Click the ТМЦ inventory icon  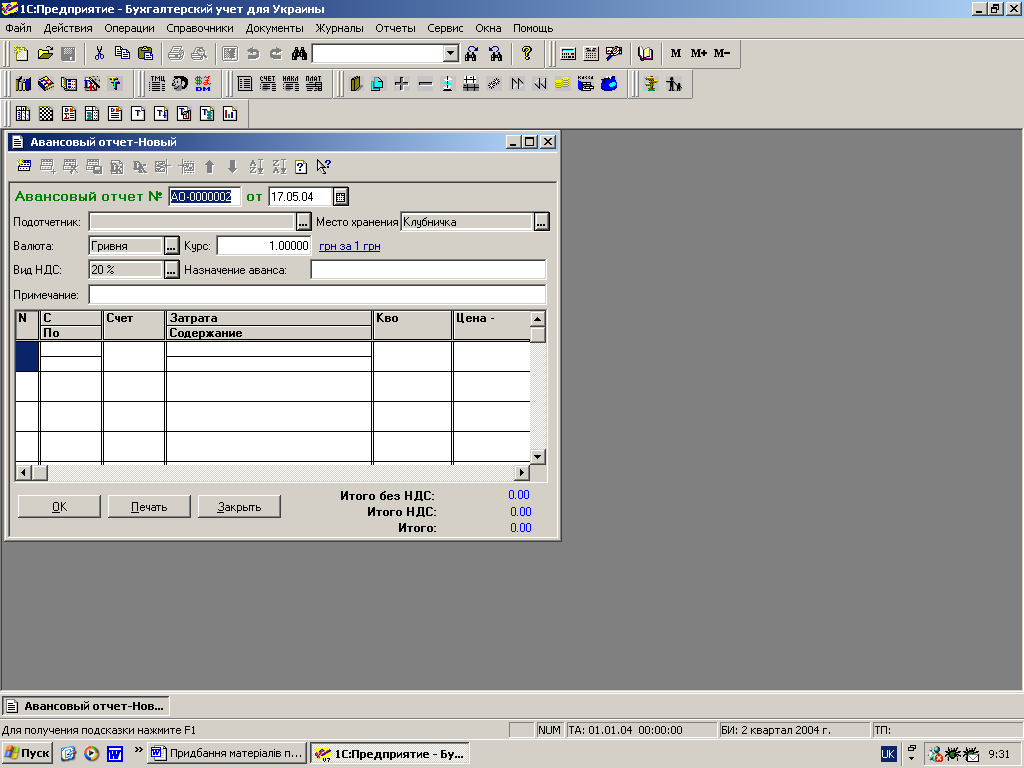157,84
